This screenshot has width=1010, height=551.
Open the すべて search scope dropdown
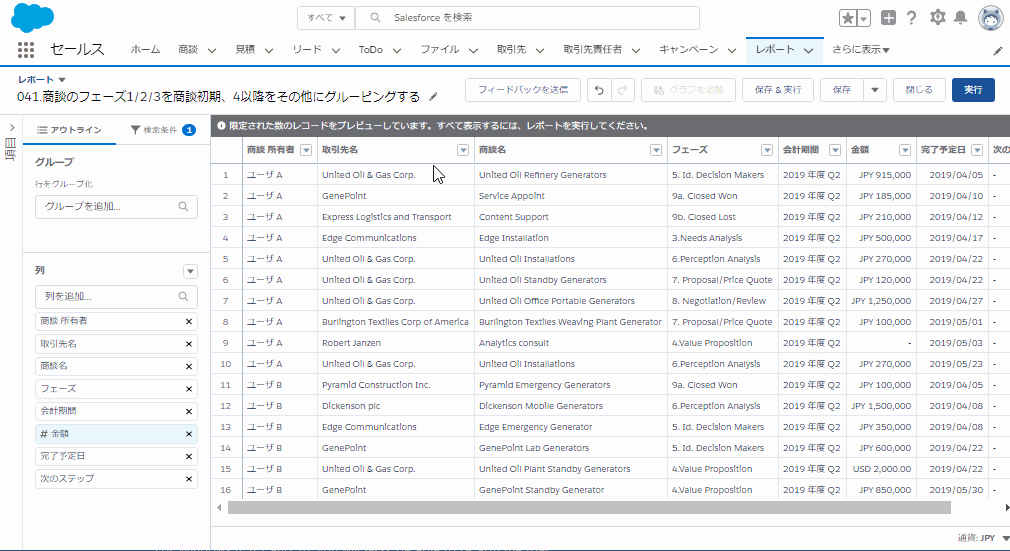[x=326, y=18]
